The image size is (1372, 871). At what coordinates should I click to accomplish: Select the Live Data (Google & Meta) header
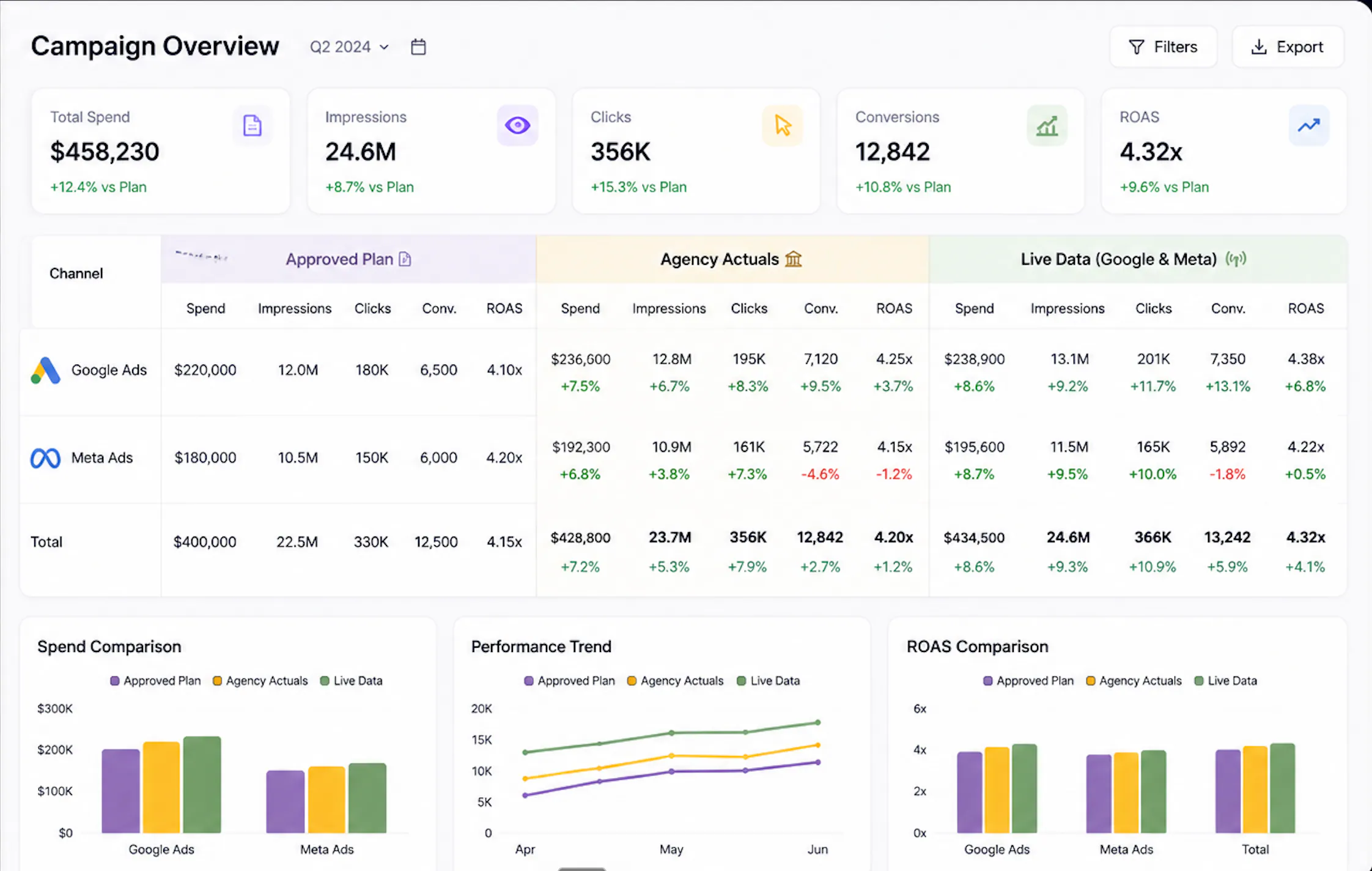pyautogui.click(x=1138, y=259)
